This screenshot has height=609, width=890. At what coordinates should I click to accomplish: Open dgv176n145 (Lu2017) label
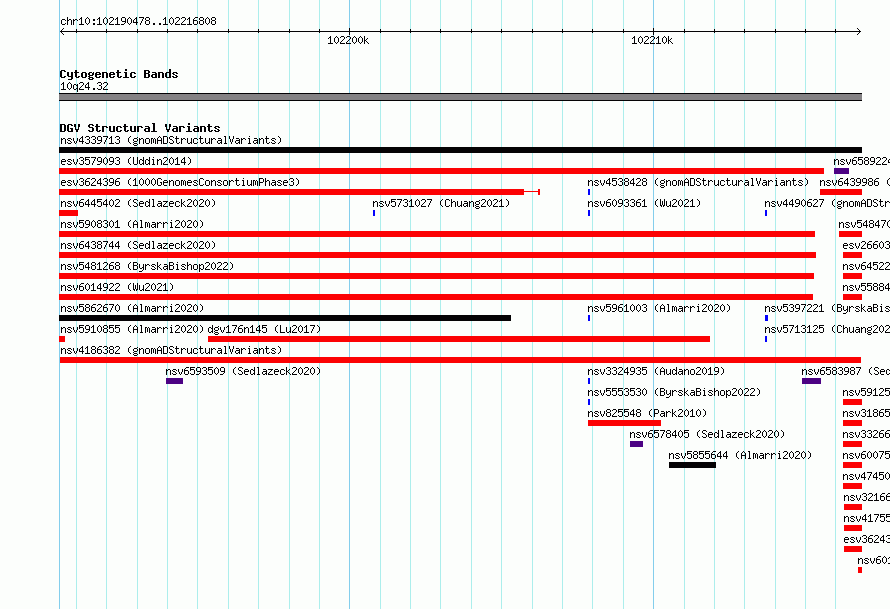click(x=265, y=329)
